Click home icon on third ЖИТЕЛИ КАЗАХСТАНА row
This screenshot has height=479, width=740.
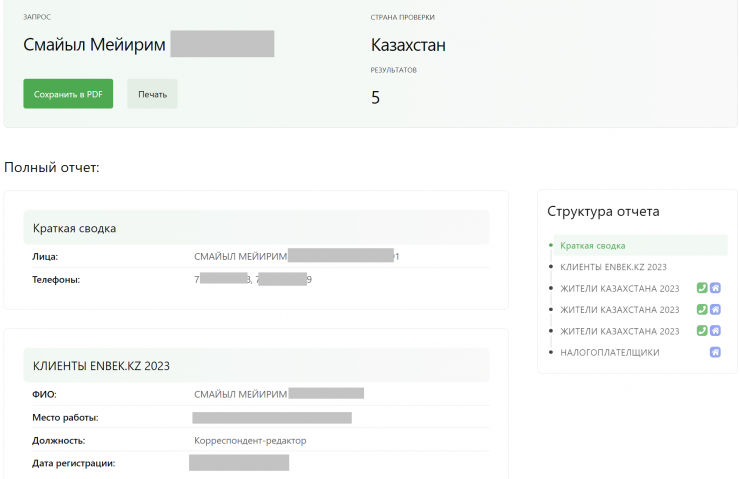click(x=715, y=331)
